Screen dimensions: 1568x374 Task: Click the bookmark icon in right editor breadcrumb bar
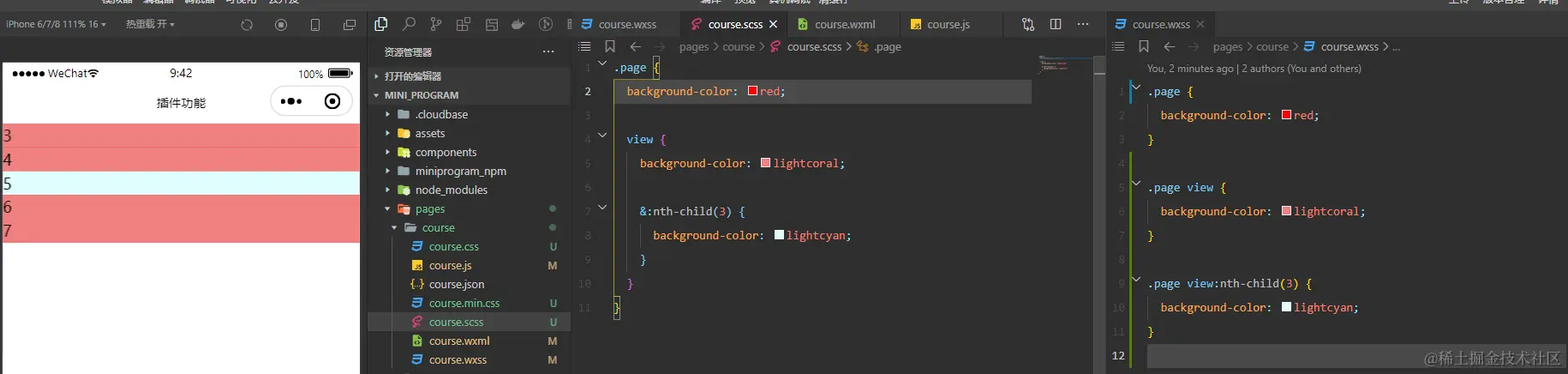click(1144, 46)
